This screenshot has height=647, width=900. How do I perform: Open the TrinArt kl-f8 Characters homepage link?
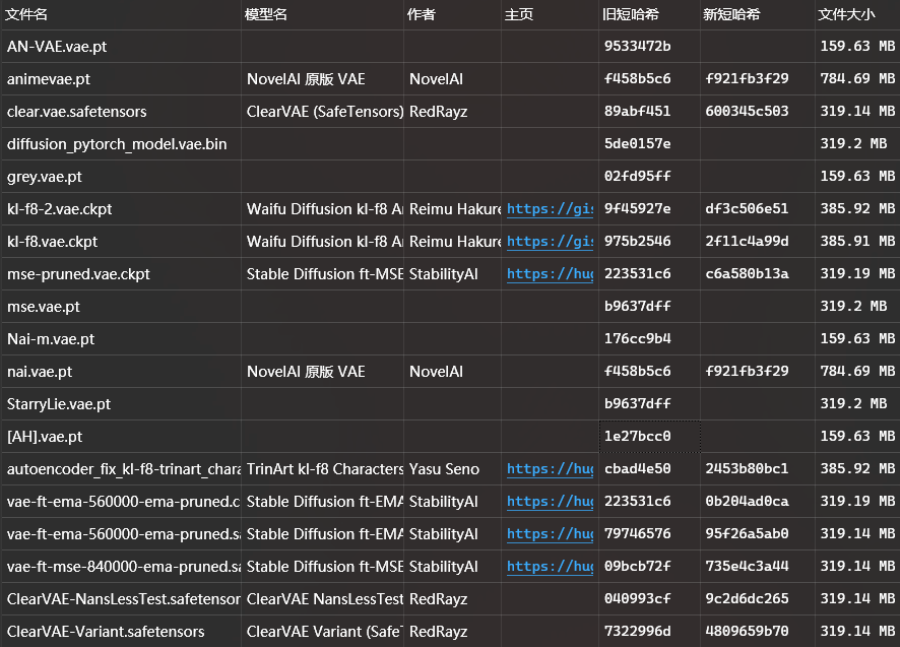pos(550,469)
